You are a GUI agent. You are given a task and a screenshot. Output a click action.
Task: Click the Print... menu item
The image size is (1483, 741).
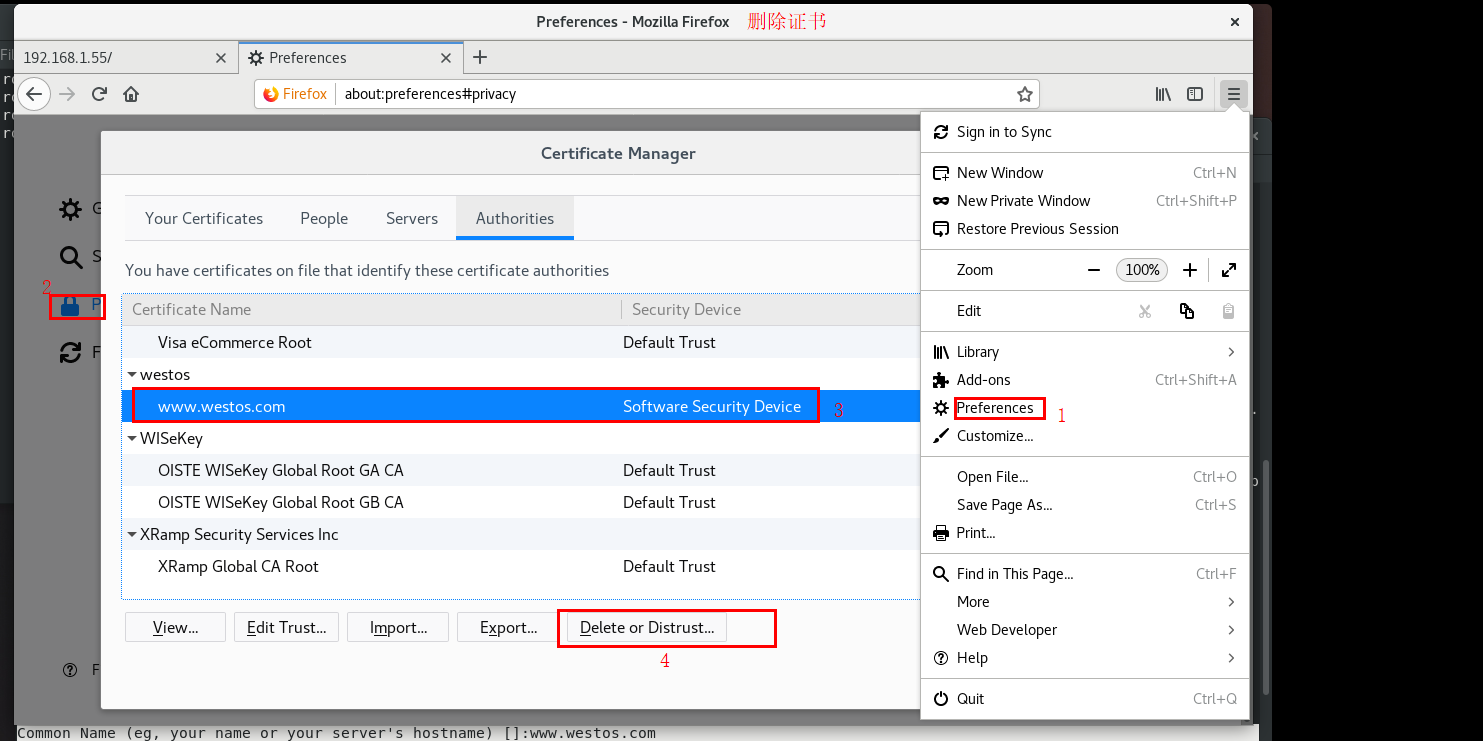click(1085, 533)
